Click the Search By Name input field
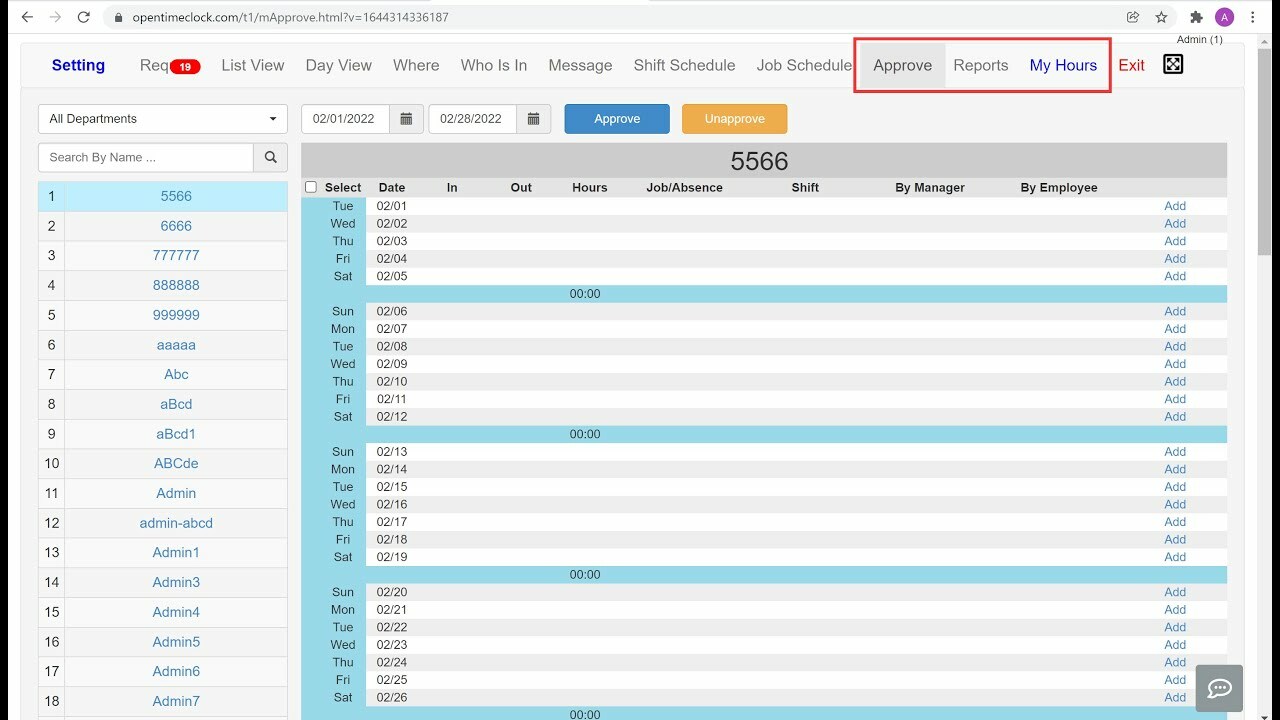1280x720 pixels. 145,157
